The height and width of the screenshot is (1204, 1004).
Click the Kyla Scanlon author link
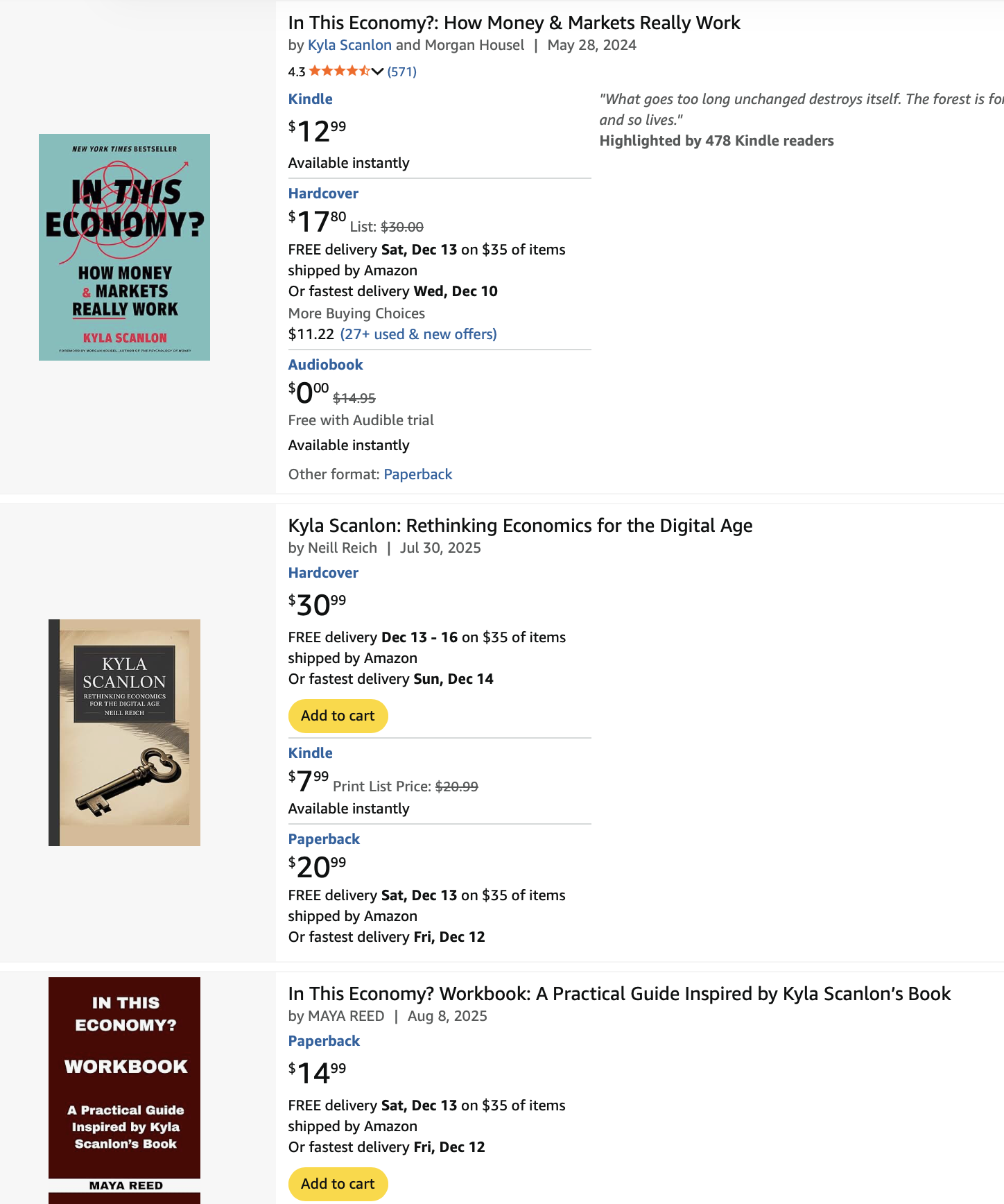click(349, 45)
